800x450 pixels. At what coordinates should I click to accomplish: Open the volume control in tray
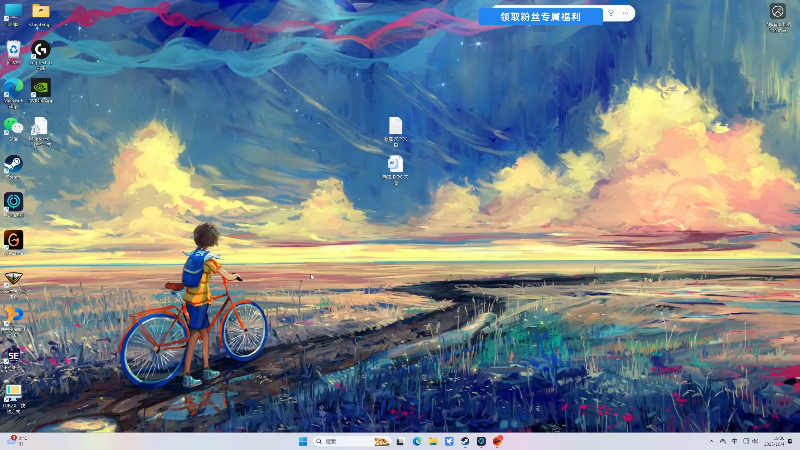(755, 441)
